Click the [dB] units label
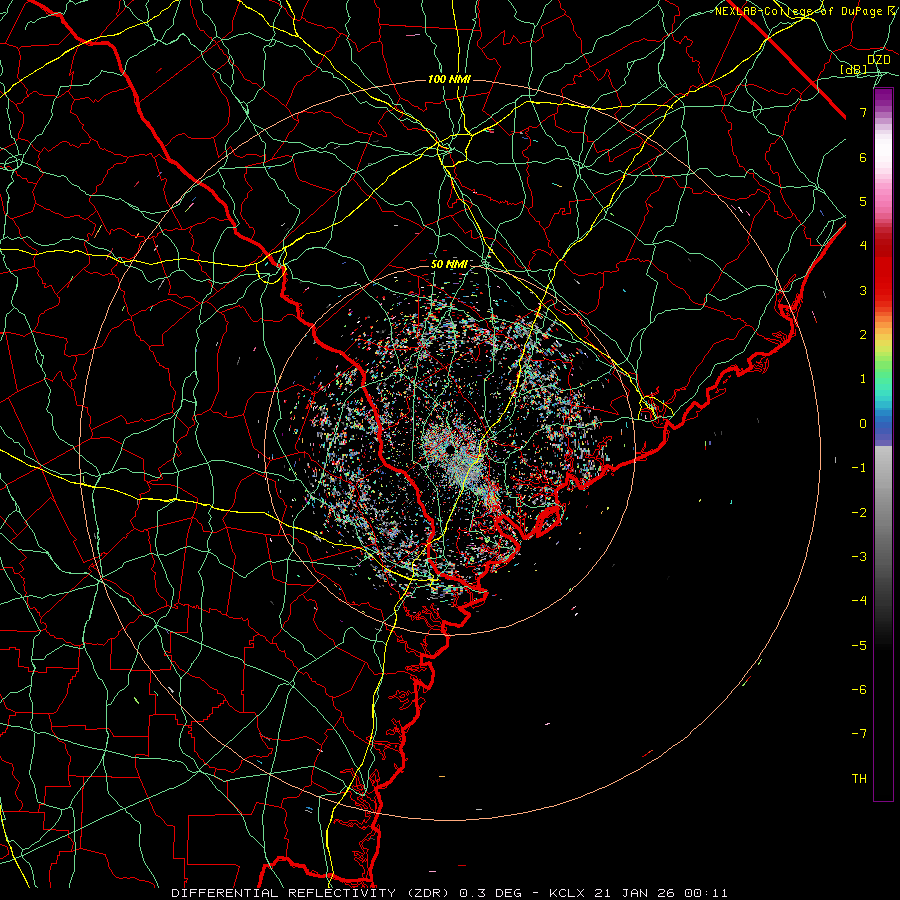 [854, 69]
